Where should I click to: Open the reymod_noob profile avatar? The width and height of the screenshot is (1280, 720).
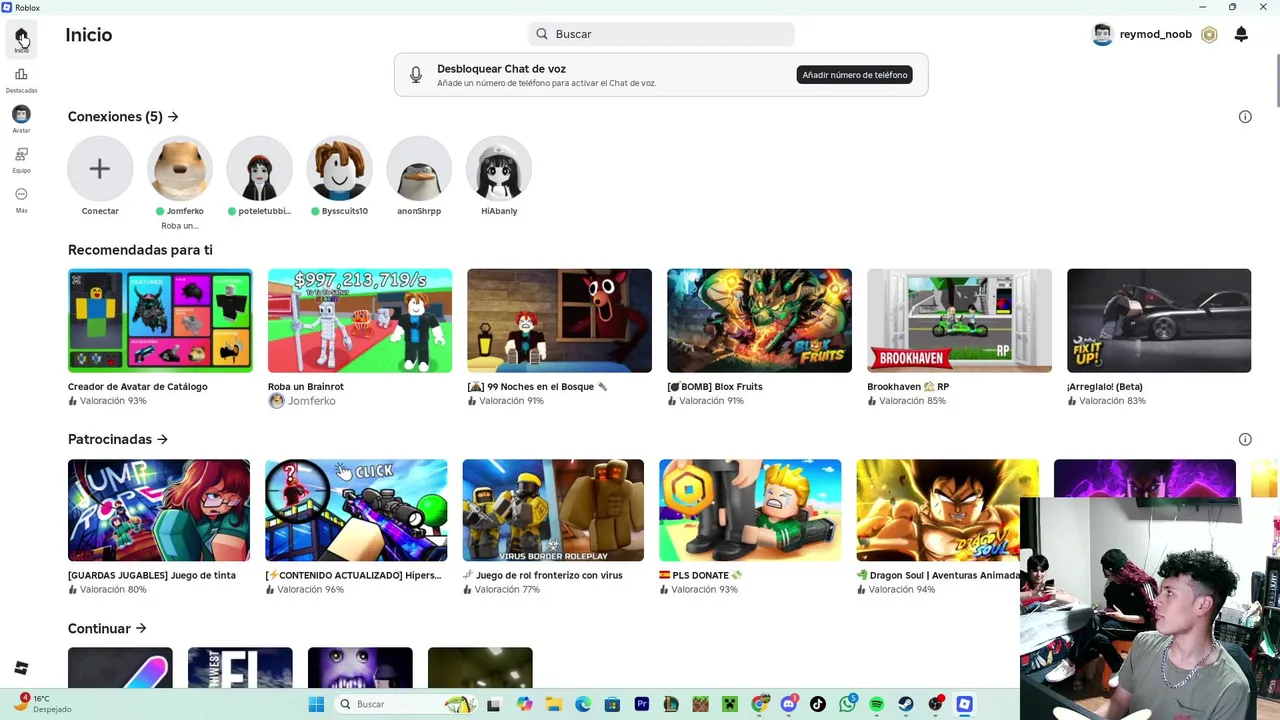point(1102,34)
